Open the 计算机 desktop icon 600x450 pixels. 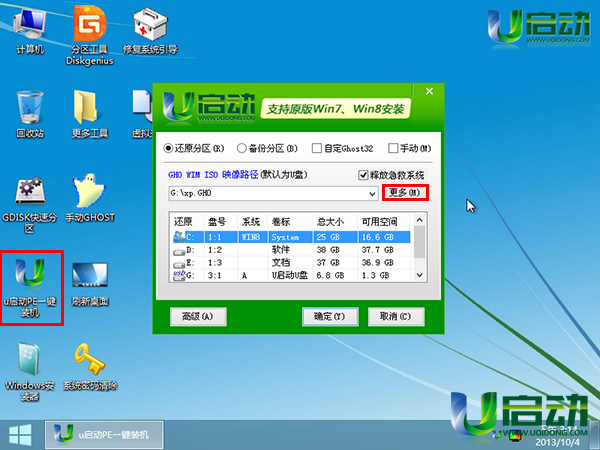click(29, 33)
